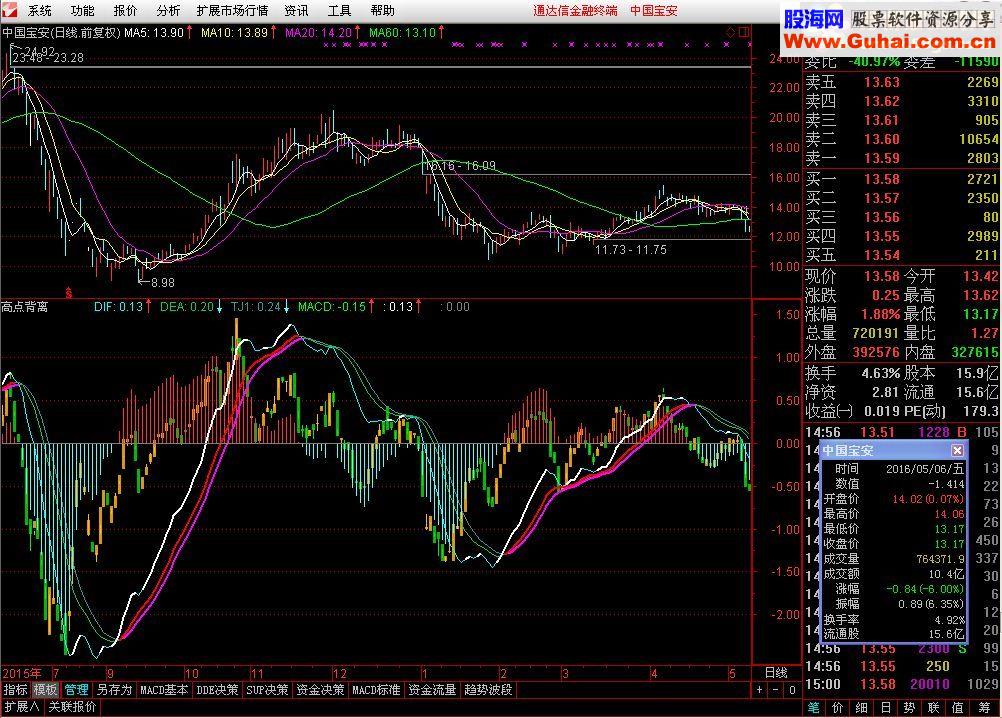1002x718 pixels.
Task: Open the 工具 menu
Action: (339, 11)
